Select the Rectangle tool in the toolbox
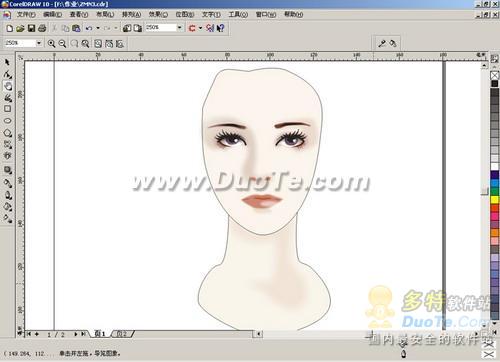 (x=7, y=109)
